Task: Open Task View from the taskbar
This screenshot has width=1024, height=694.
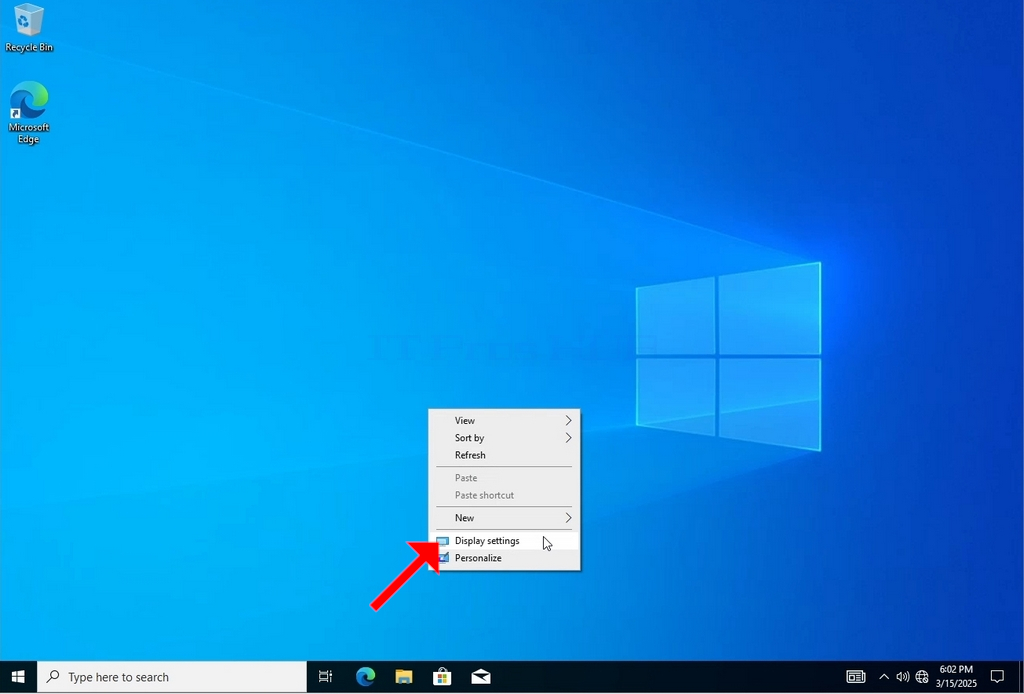Action: point(325,677)
